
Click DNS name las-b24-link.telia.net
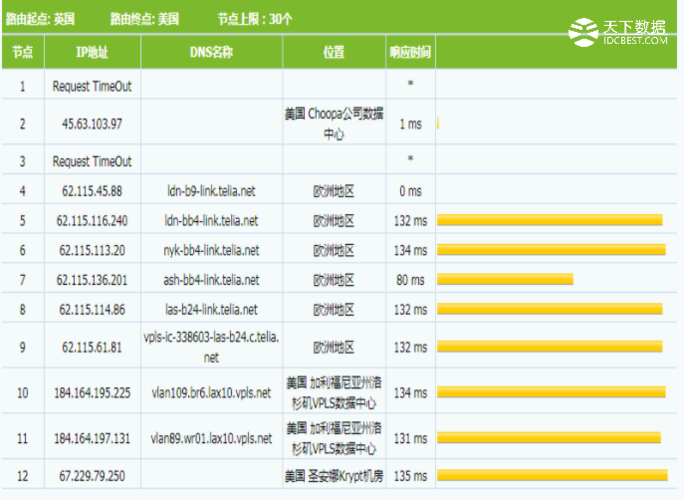pyautogui.click(x=211, y=310)
